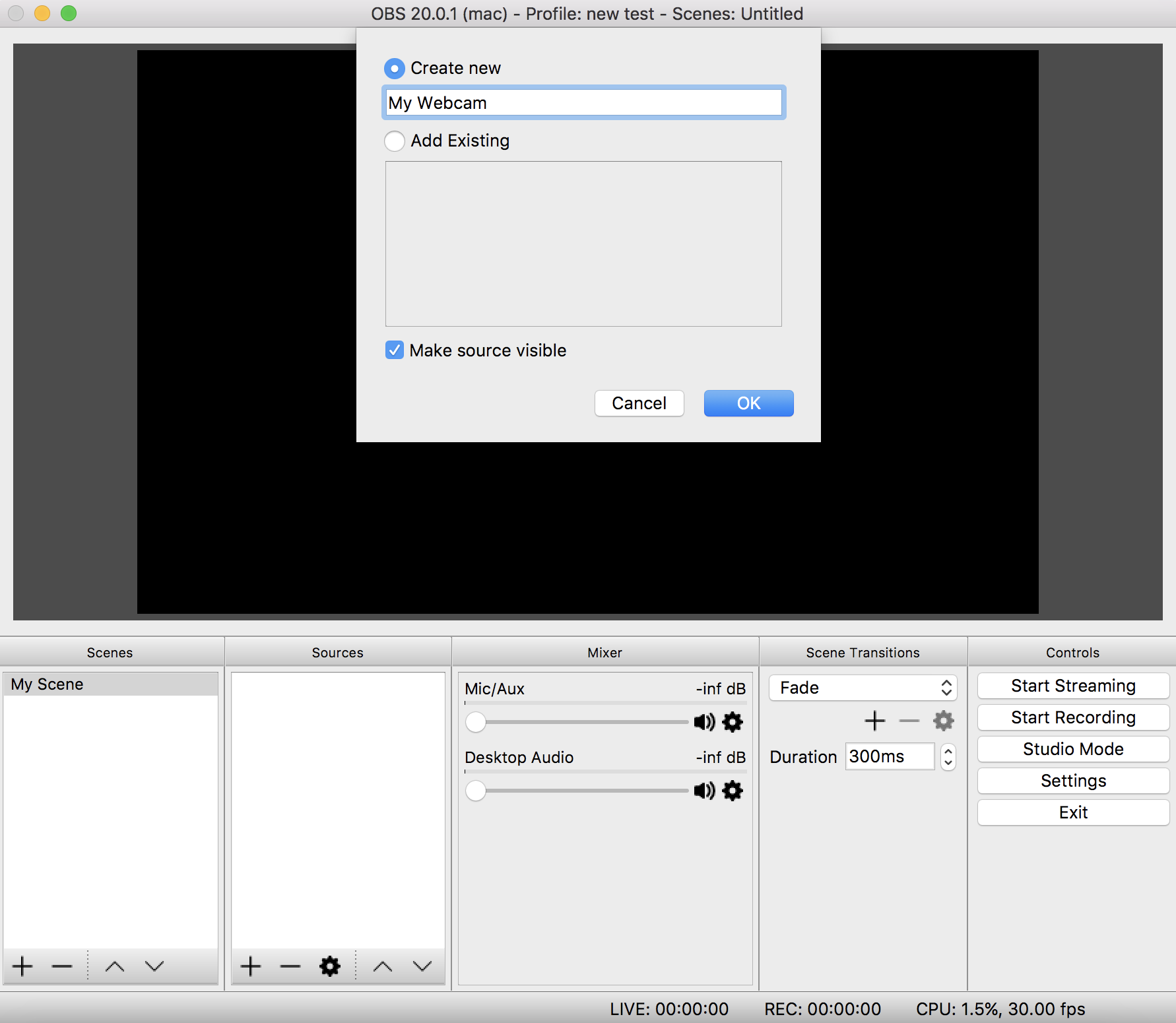
Task: Add a scene transition with plus icon
Action: [x=875, y=721]
